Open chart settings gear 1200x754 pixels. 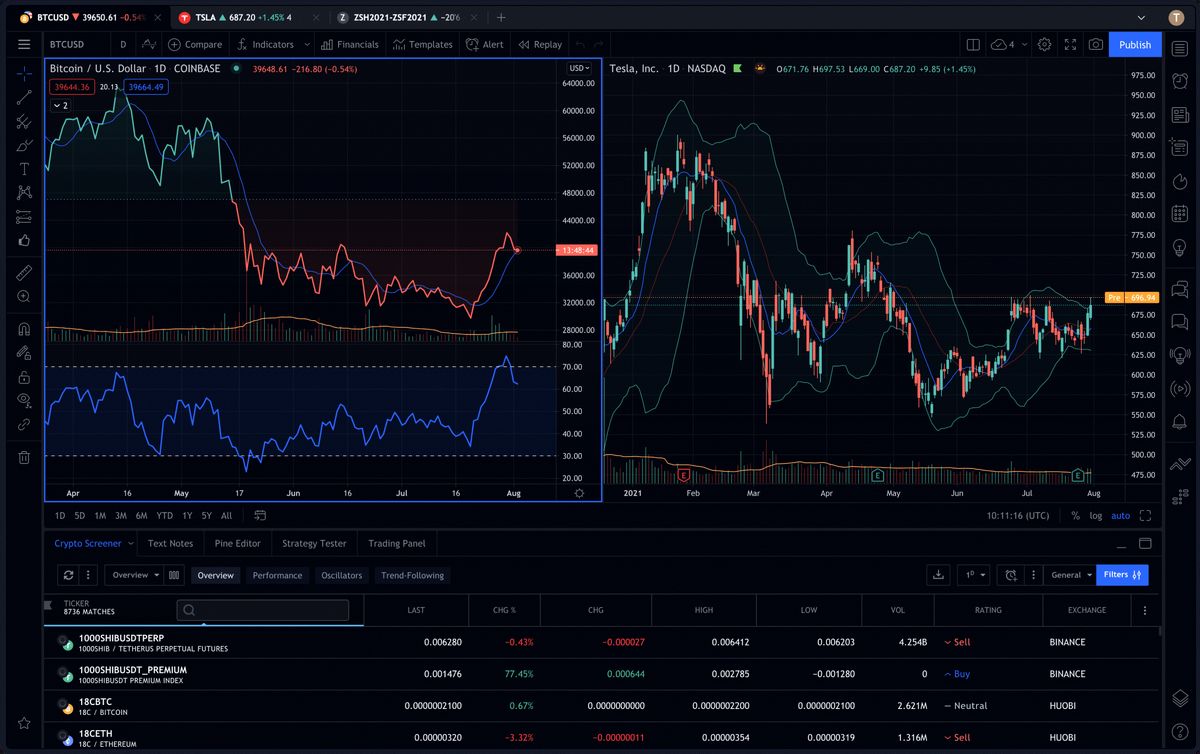point(1044,44)
